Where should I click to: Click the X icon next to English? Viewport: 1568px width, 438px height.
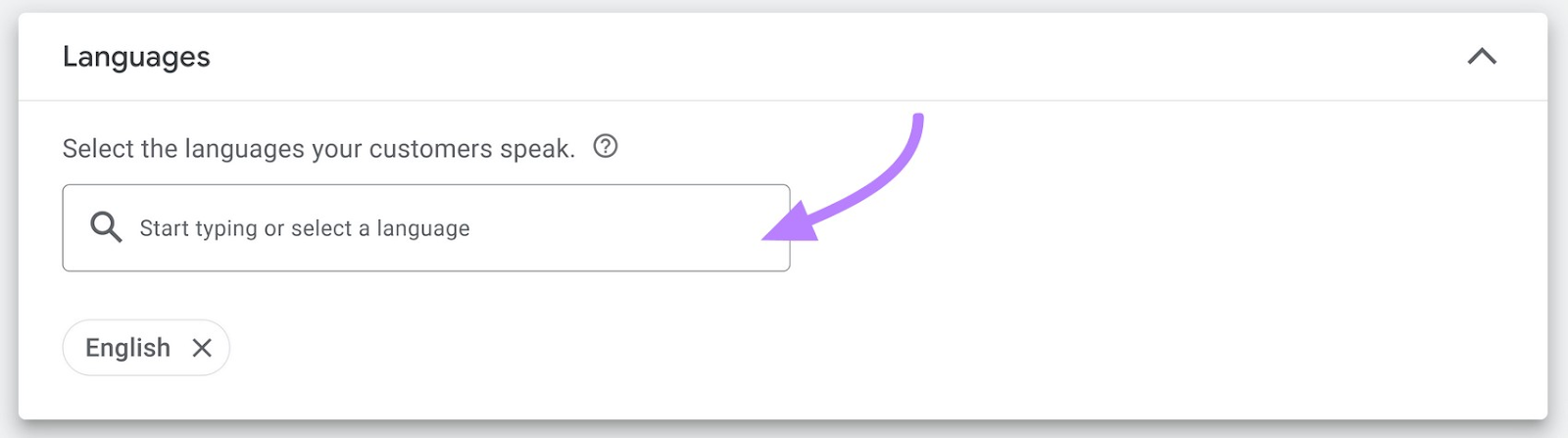[202, 348]
